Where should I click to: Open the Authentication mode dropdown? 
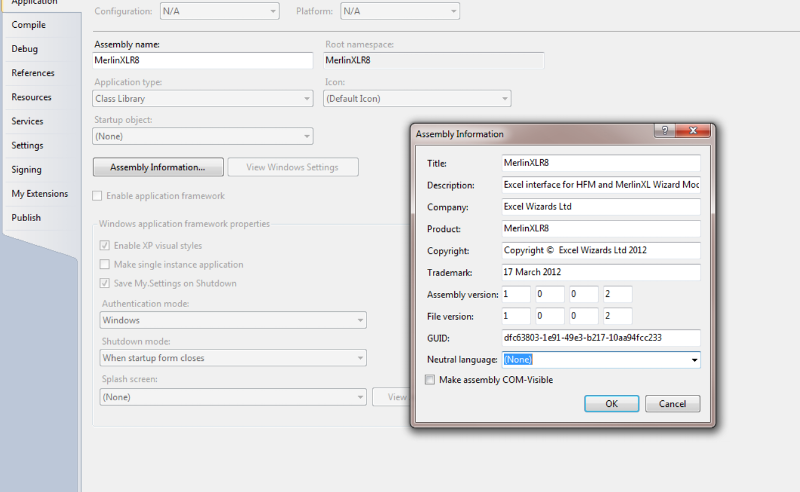[x=233, y=320]
